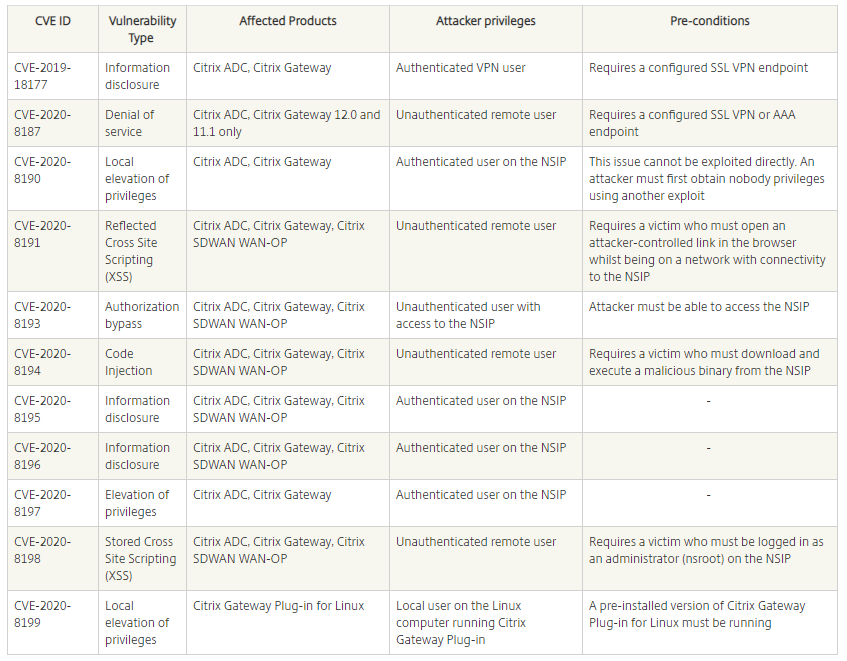Select the CVE-2020-8187 ID cell
Viewport: 847px width, 661px height.
point(42,123)
